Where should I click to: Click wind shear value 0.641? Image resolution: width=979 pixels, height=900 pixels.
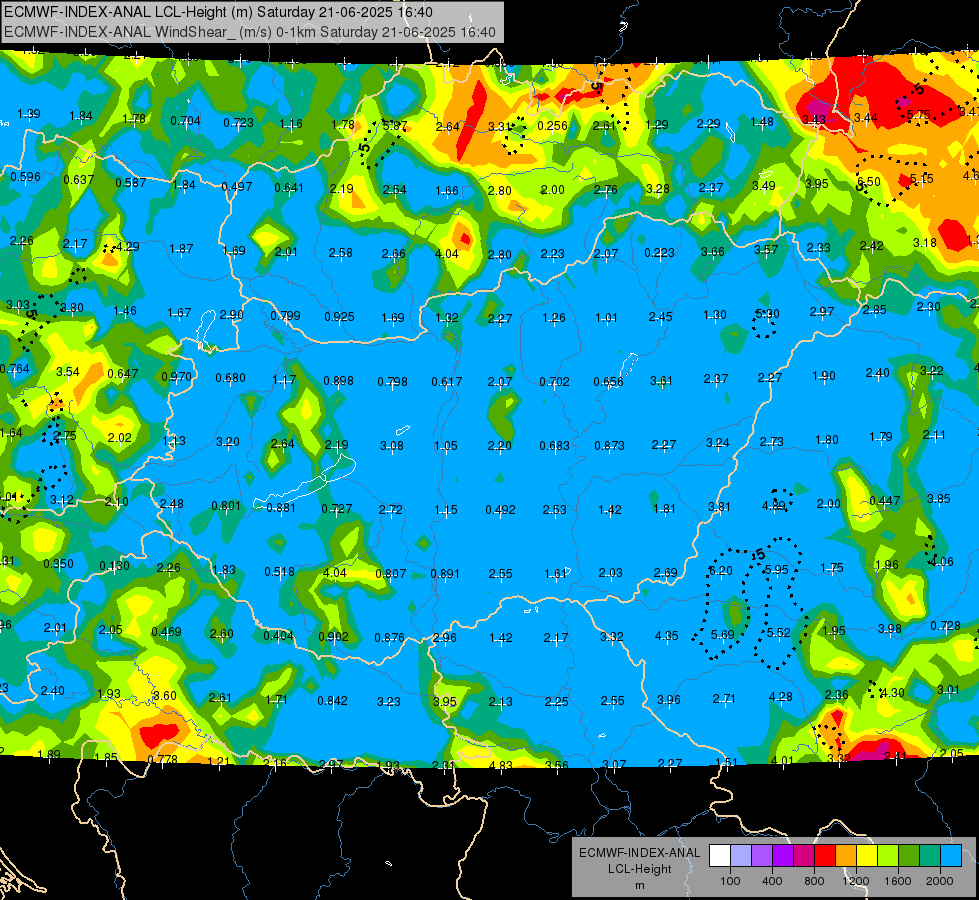click(289, 187)
